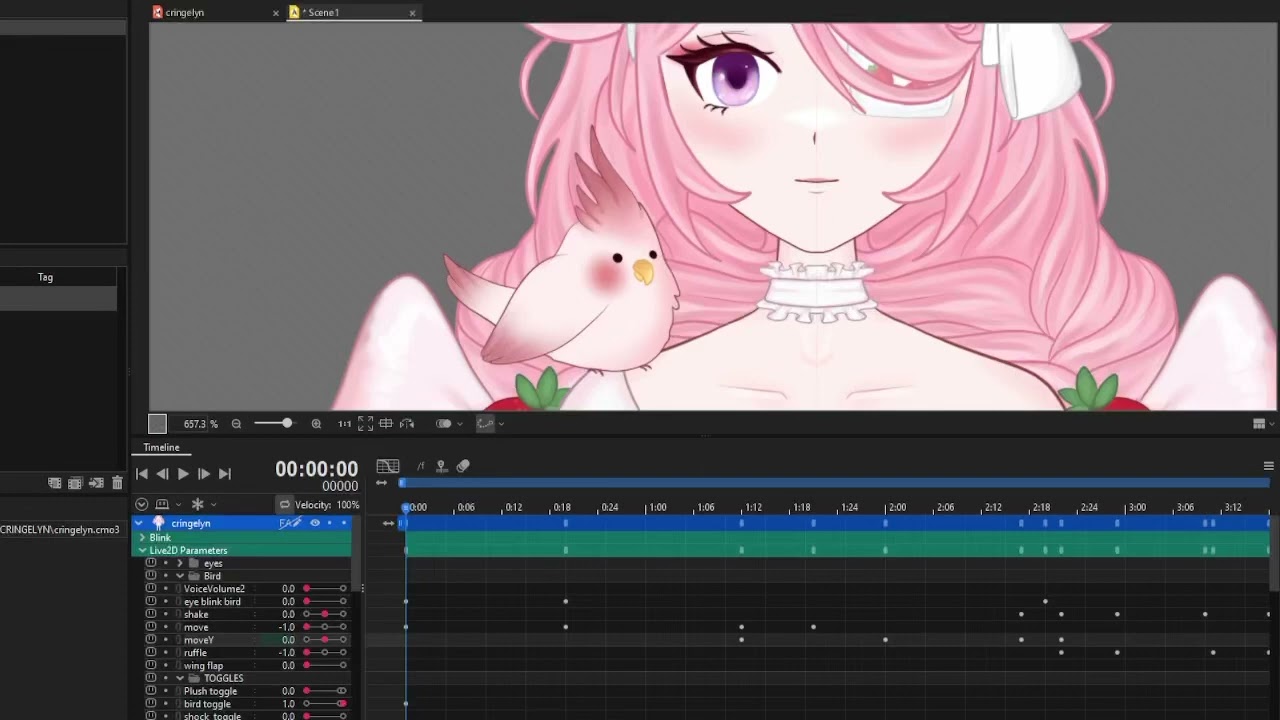The height and width of the screenshot is (720, 1280).
Task: Click the eraser-shaped icon in the timeline toolbar
Action: pyautogui.click(x=463, y=466)
